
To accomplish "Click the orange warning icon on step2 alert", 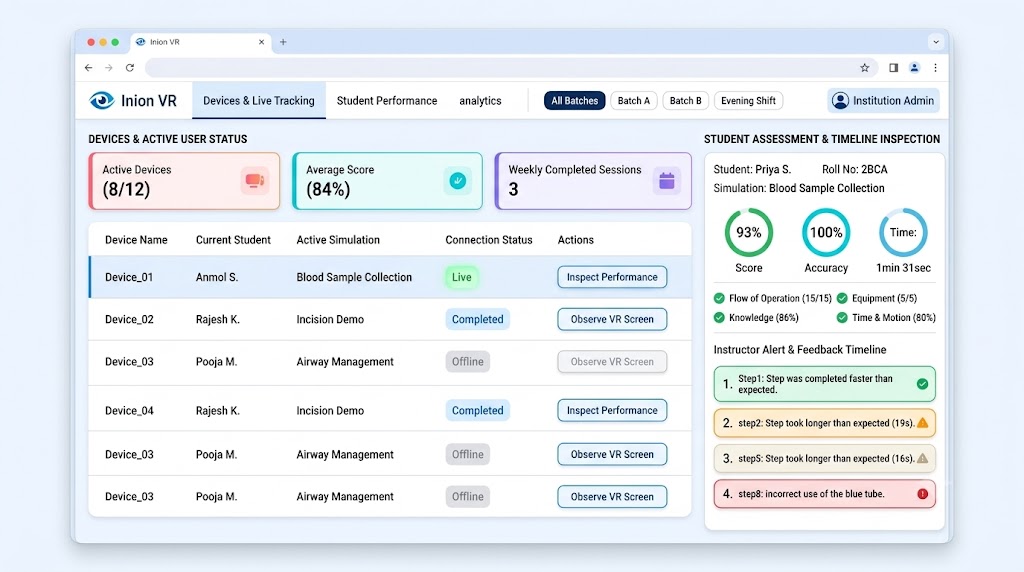I will (922, 423).
